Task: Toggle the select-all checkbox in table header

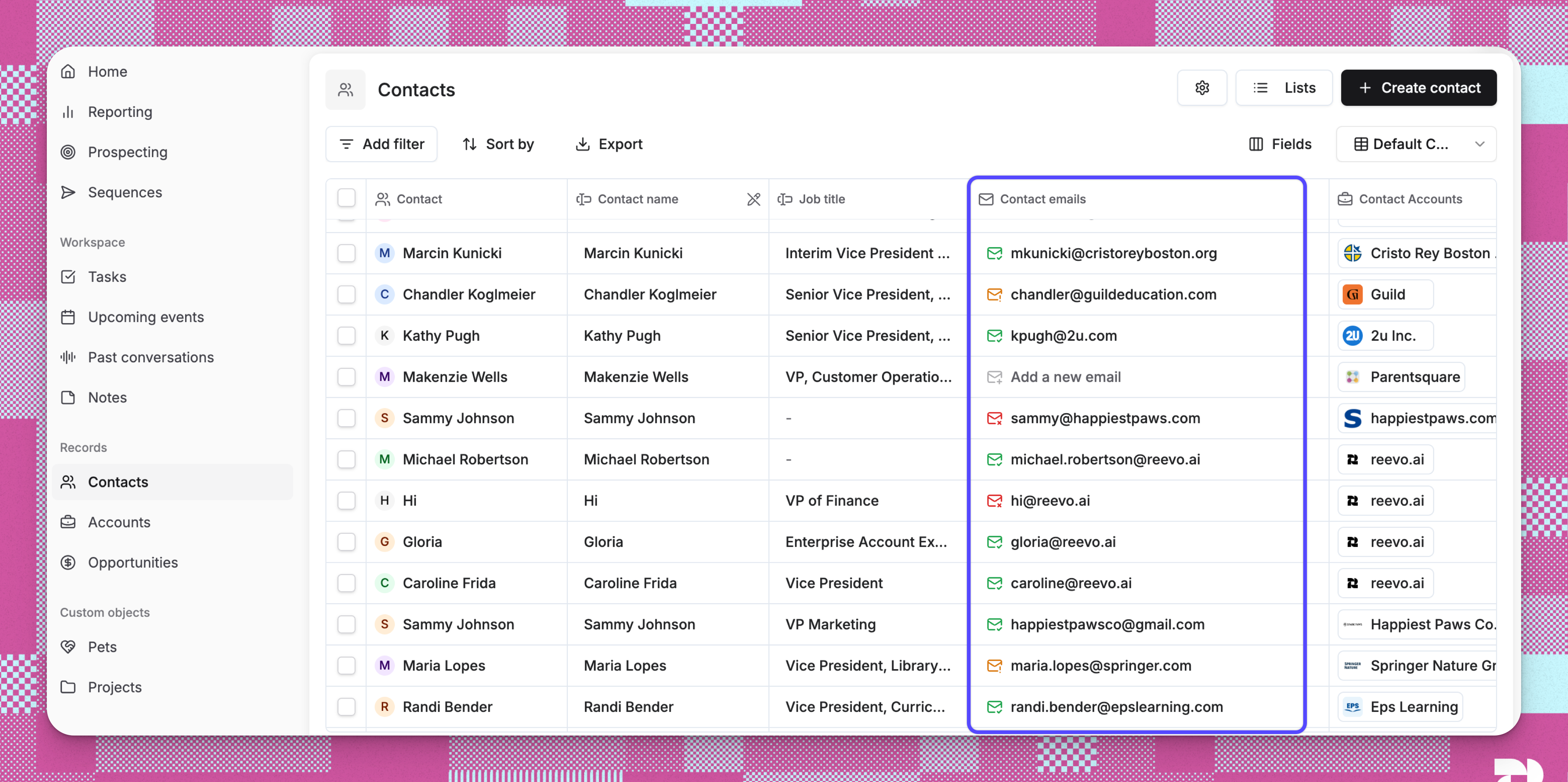Action: click(346, 197)
